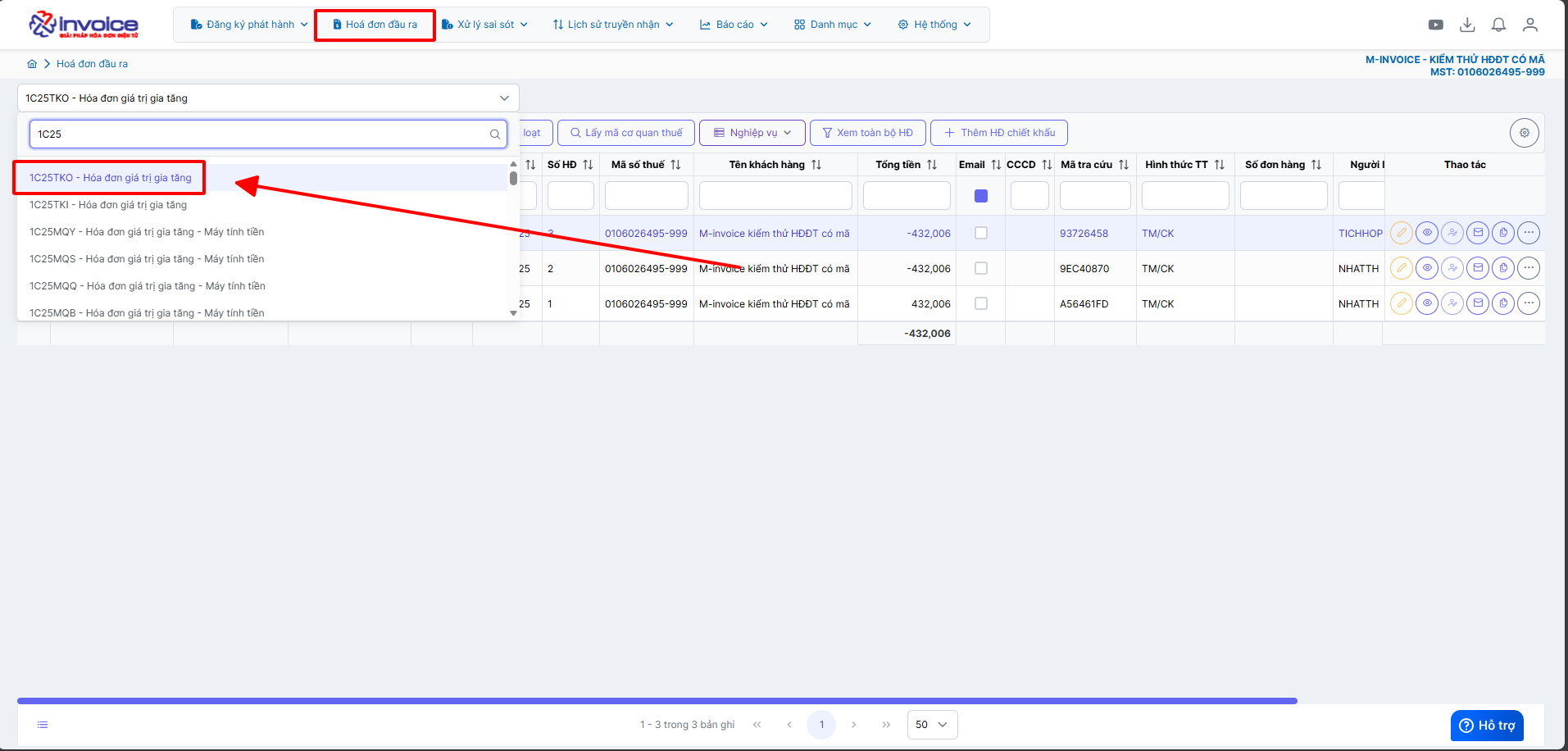Screen dimensions: 1568x751
Task: Click the notification bell icon
Action: coord(1498,25)
